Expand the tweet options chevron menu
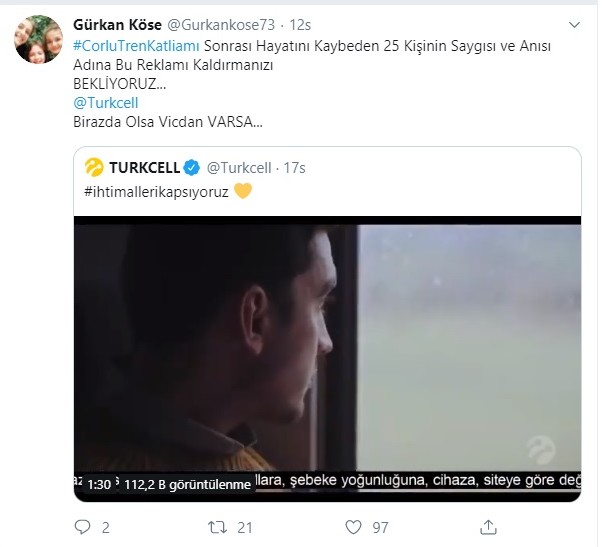 pos(574,25)
